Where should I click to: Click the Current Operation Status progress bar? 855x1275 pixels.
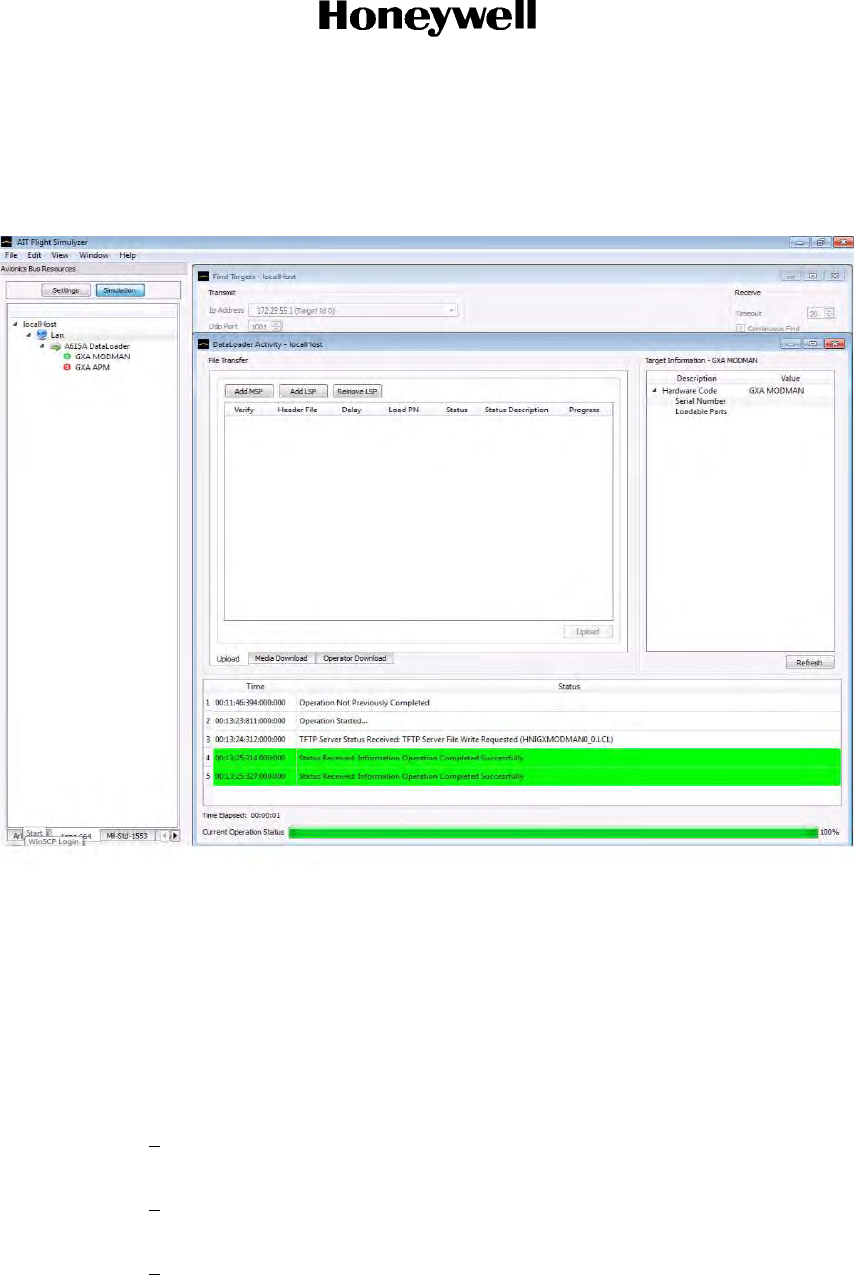tap(553, 832)
